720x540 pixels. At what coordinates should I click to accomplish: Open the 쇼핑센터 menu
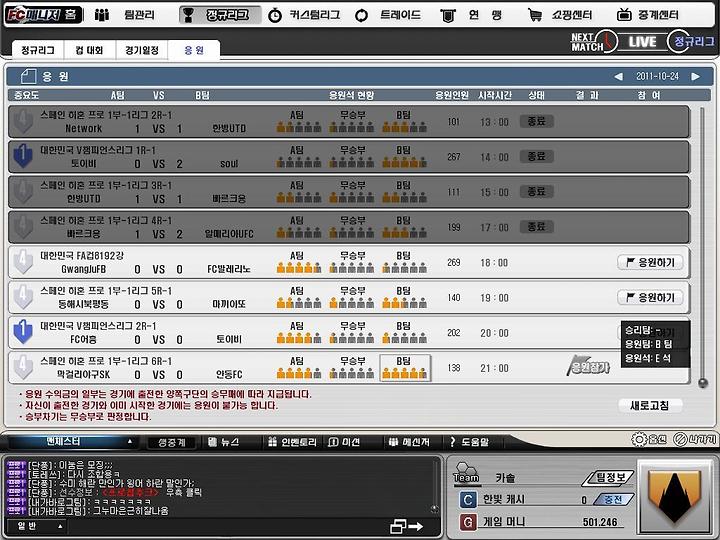pos(572,15)
